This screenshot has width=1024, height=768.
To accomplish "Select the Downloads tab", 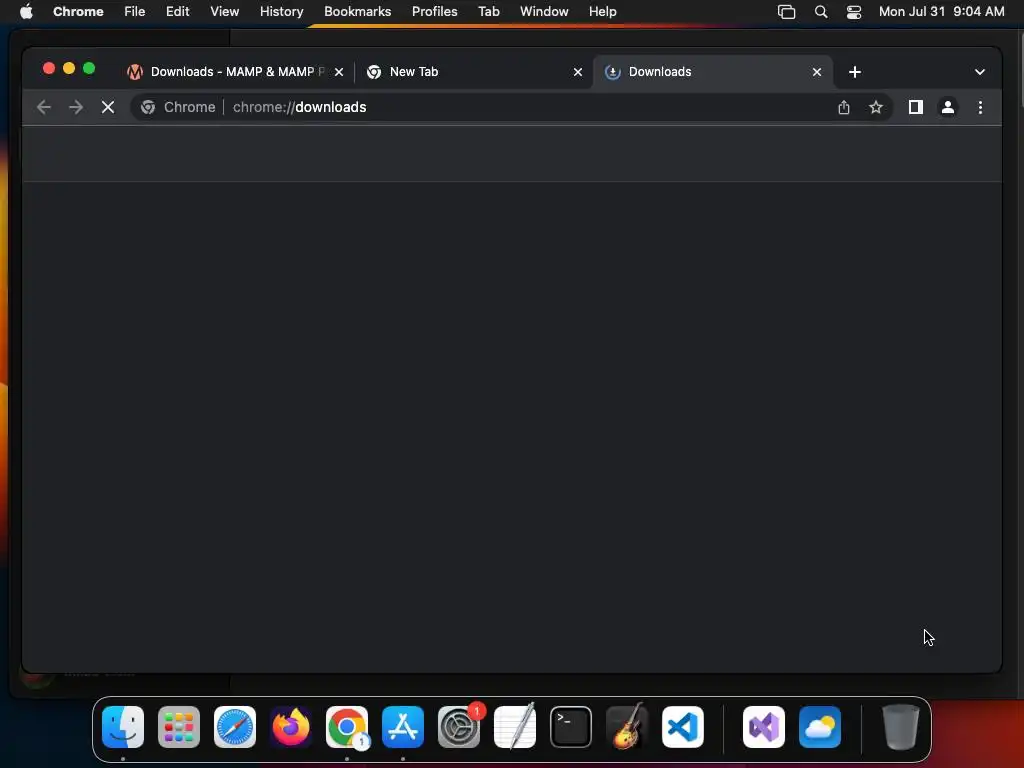I will tap(712, 72).
